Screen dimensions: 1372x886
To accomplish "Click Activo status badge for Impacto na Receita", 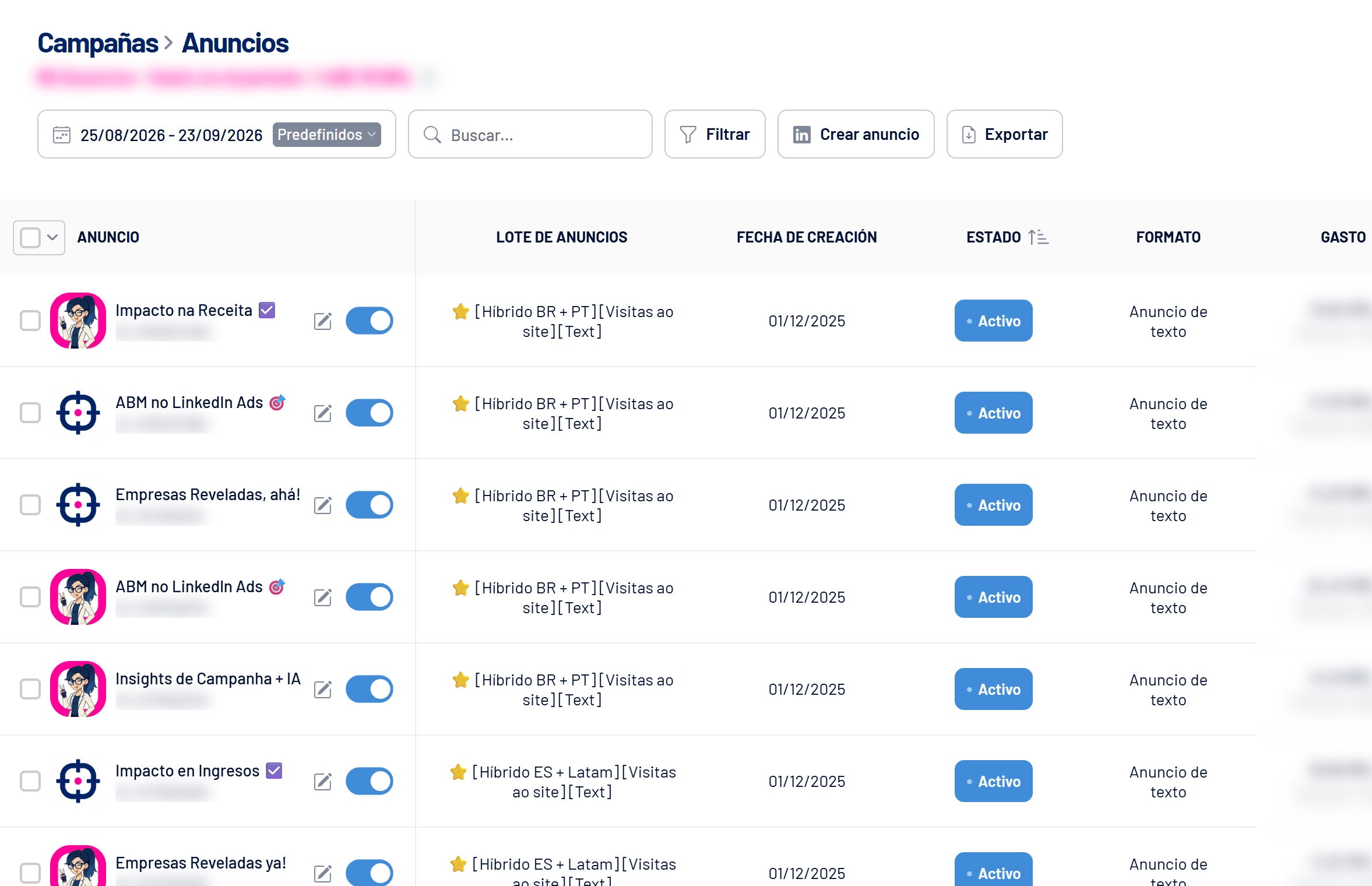I will (x=993, y=321).
